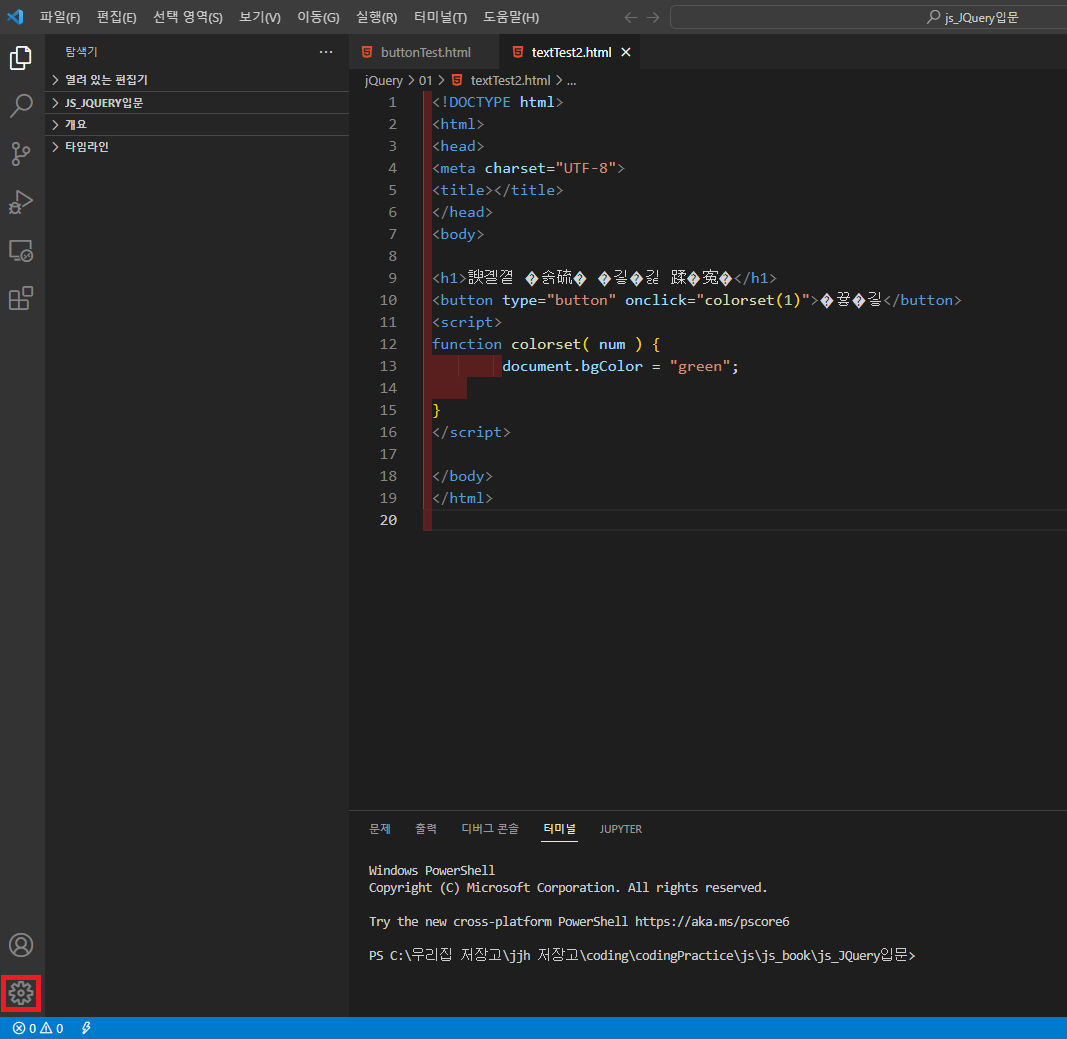Open the Explorer view icon

pyautogui.click(x=21, y=58)
